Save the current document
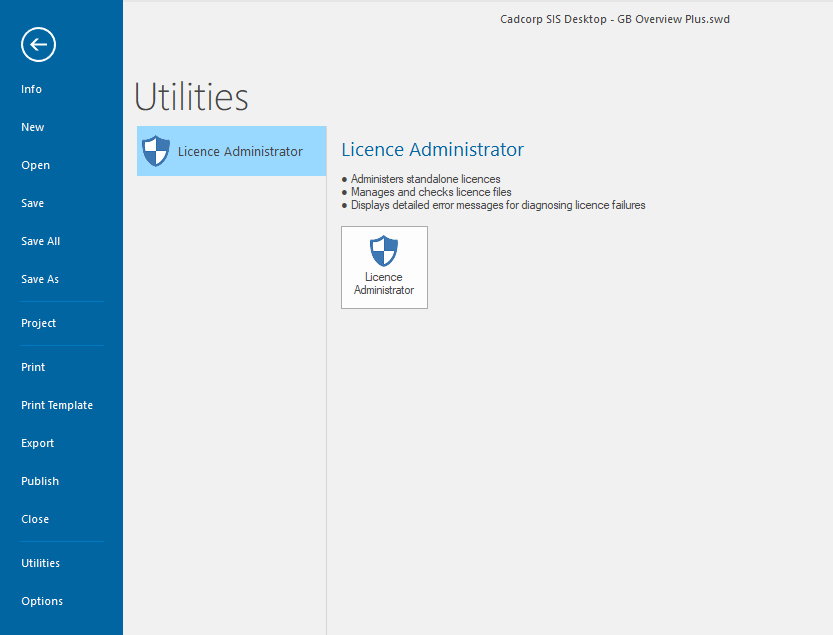The height and width of the screenshot is (635, 833). (32, 203)
